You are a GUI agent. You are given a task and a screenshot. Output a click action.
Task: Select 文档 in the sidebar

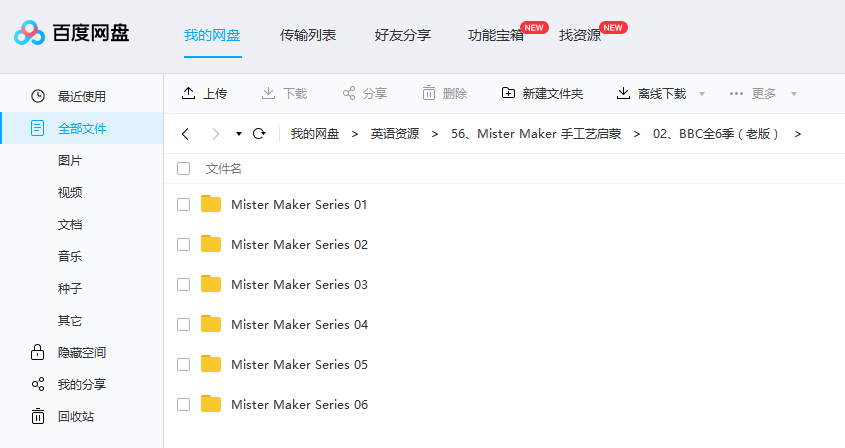coord(70,224)
